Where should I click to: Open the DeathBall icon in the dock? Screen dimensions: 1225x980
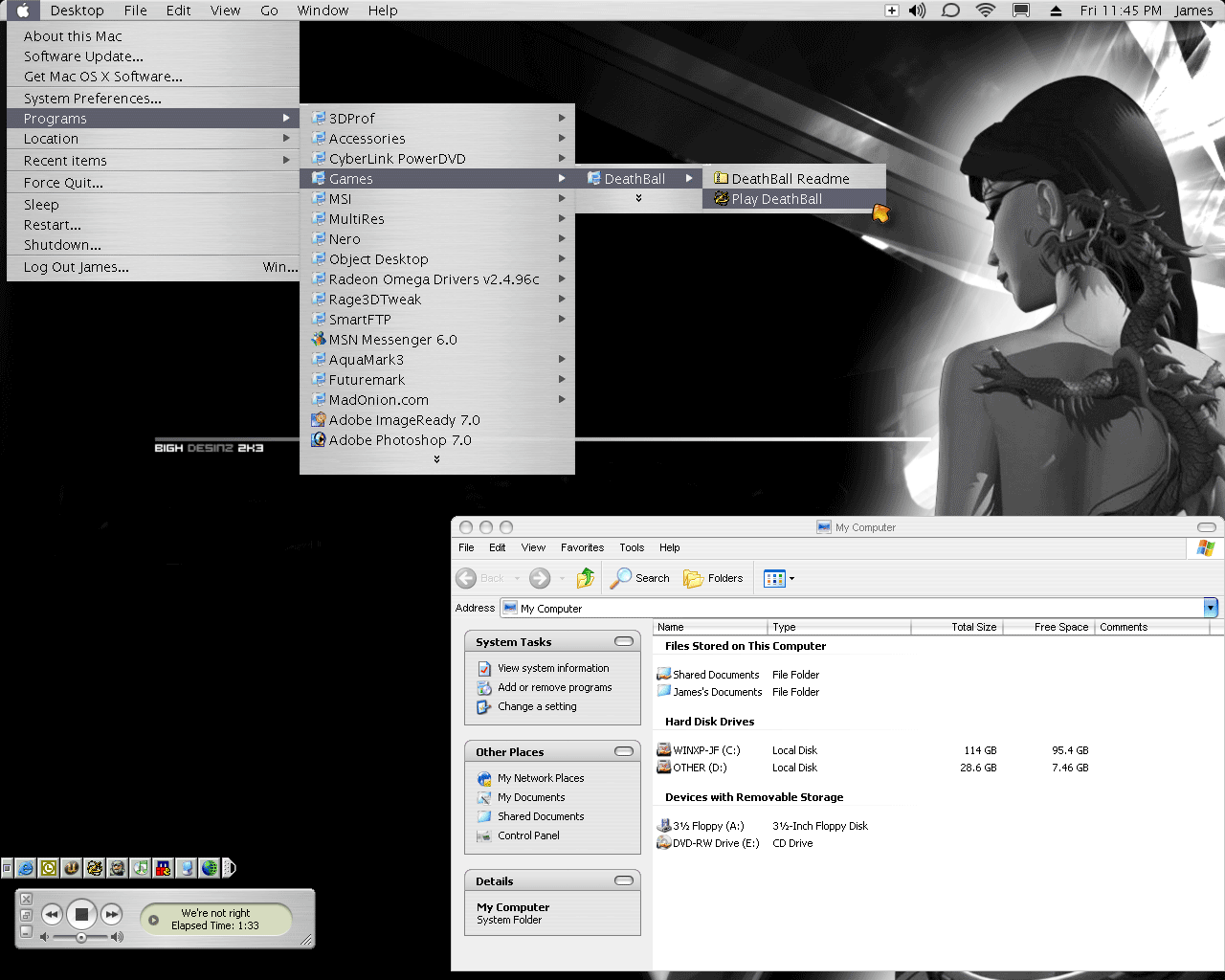(95, 868)
